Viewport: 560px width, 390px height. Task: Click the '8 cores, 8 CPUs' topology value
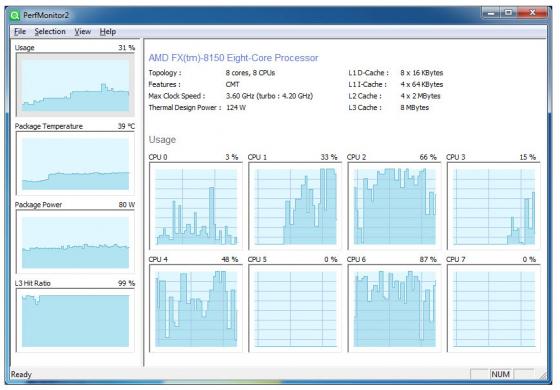click(x=250, y=73)
